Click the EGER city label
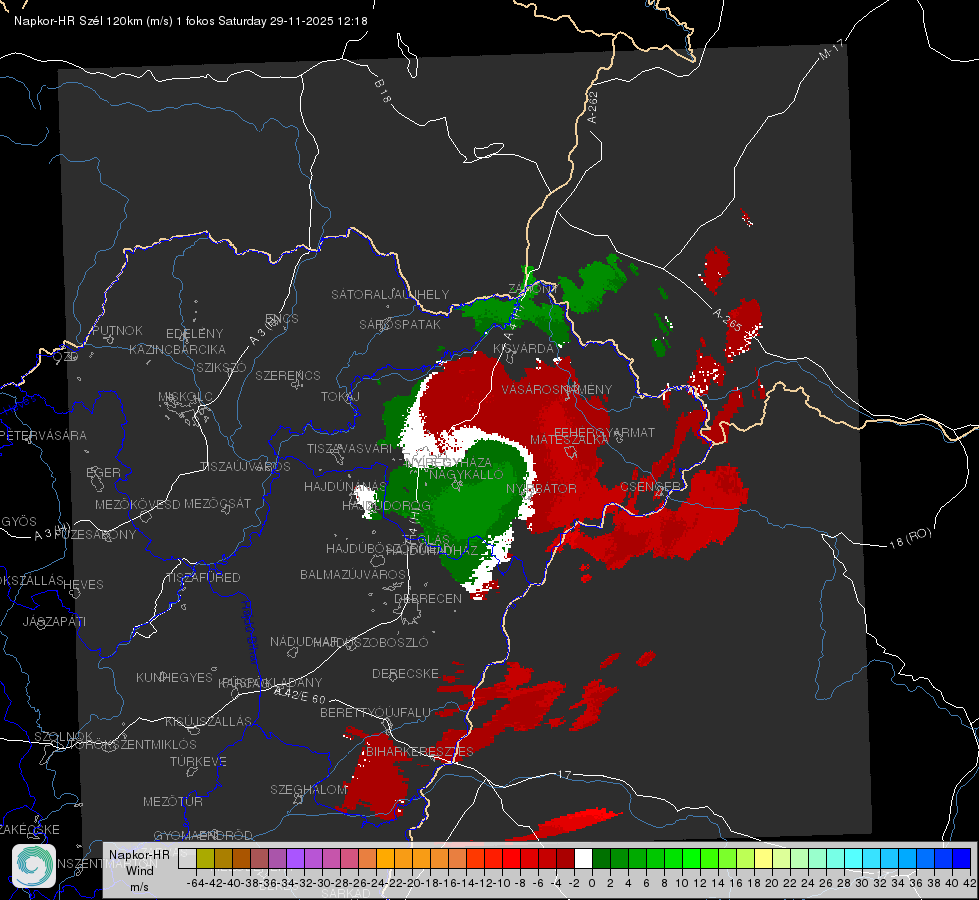 (x=103, y=472)
